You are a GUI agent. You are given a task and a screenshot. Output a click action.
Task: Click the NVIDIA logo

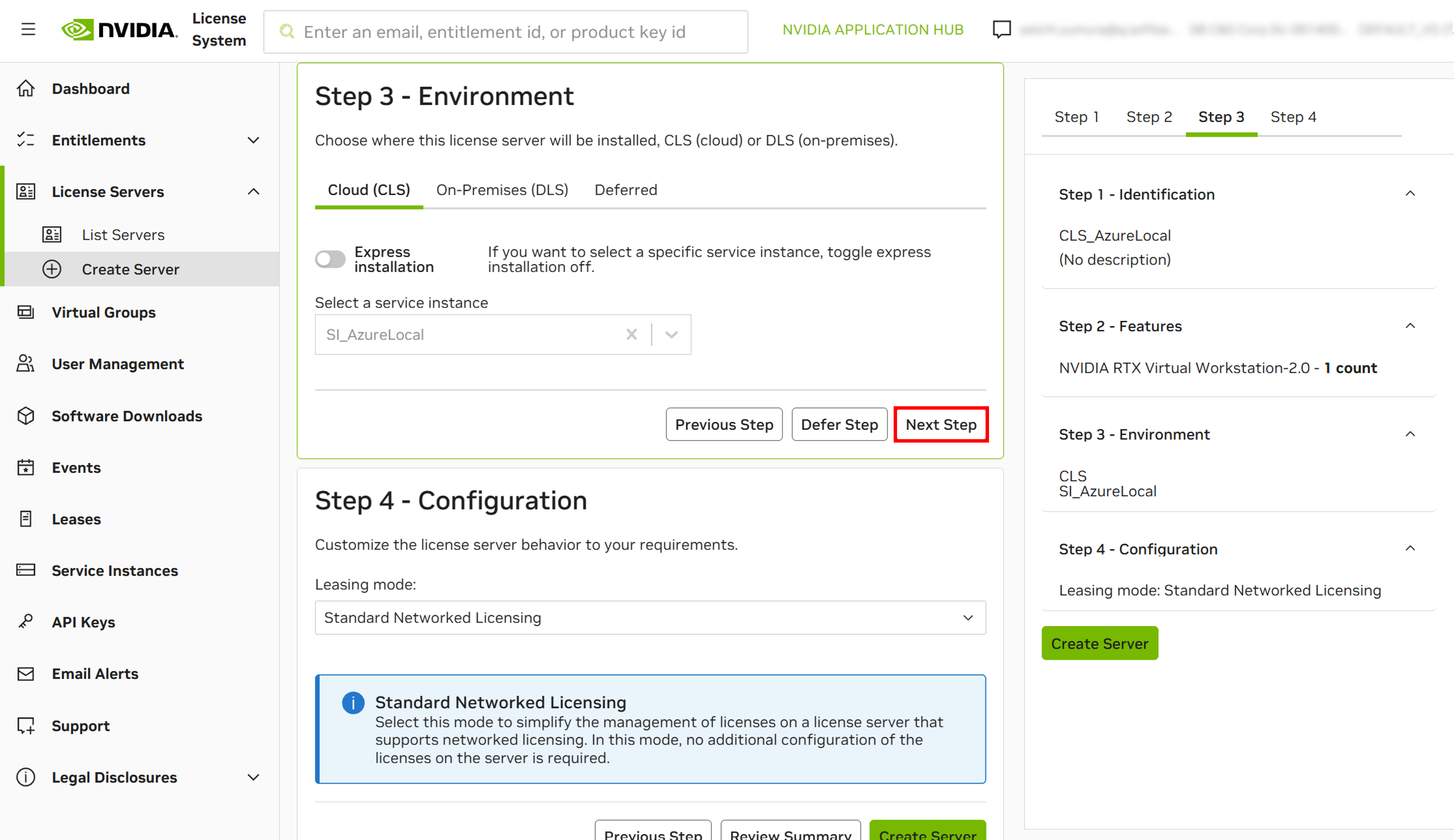(119, 30)
